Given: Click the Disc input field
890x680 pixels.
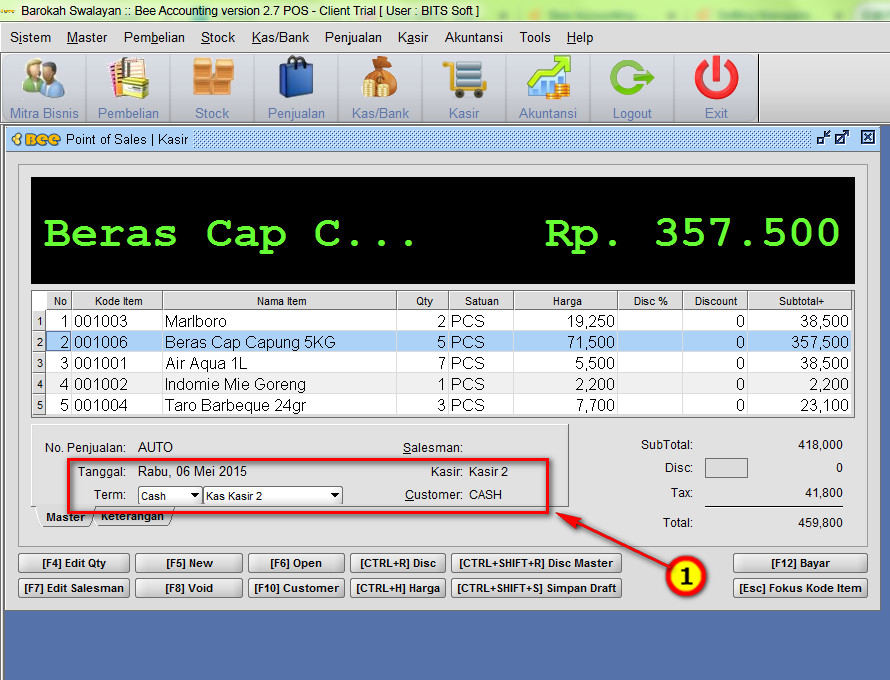Looking at the screenshot, I should (x=726, y=468).
